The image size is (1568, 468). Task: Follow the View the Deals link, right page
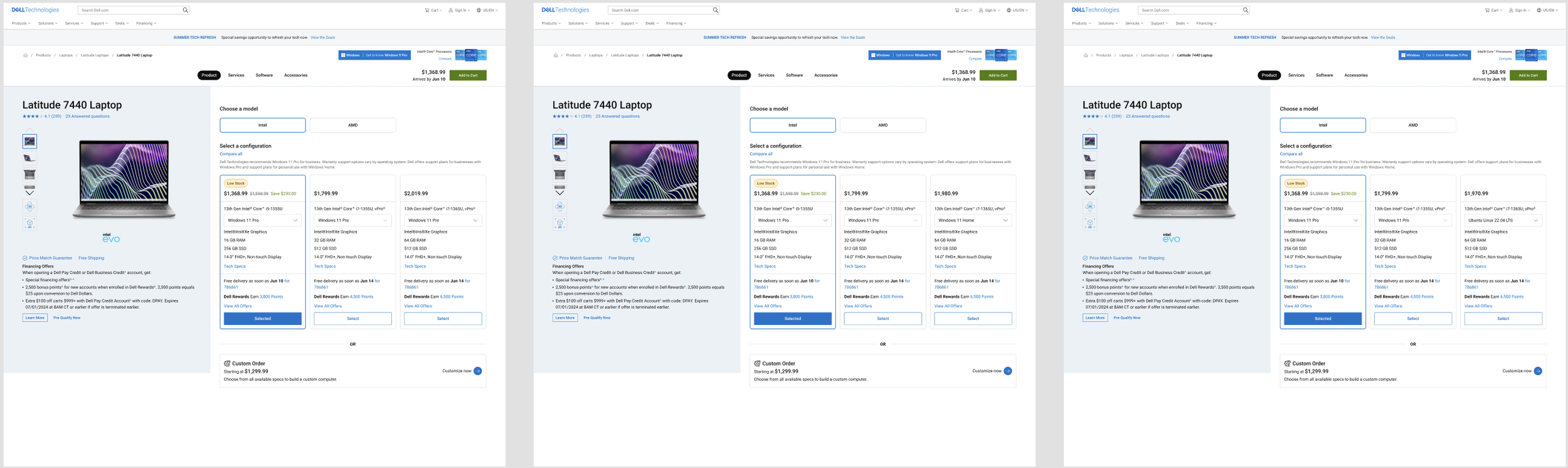pyautogui.click(x=1383, y=38)
